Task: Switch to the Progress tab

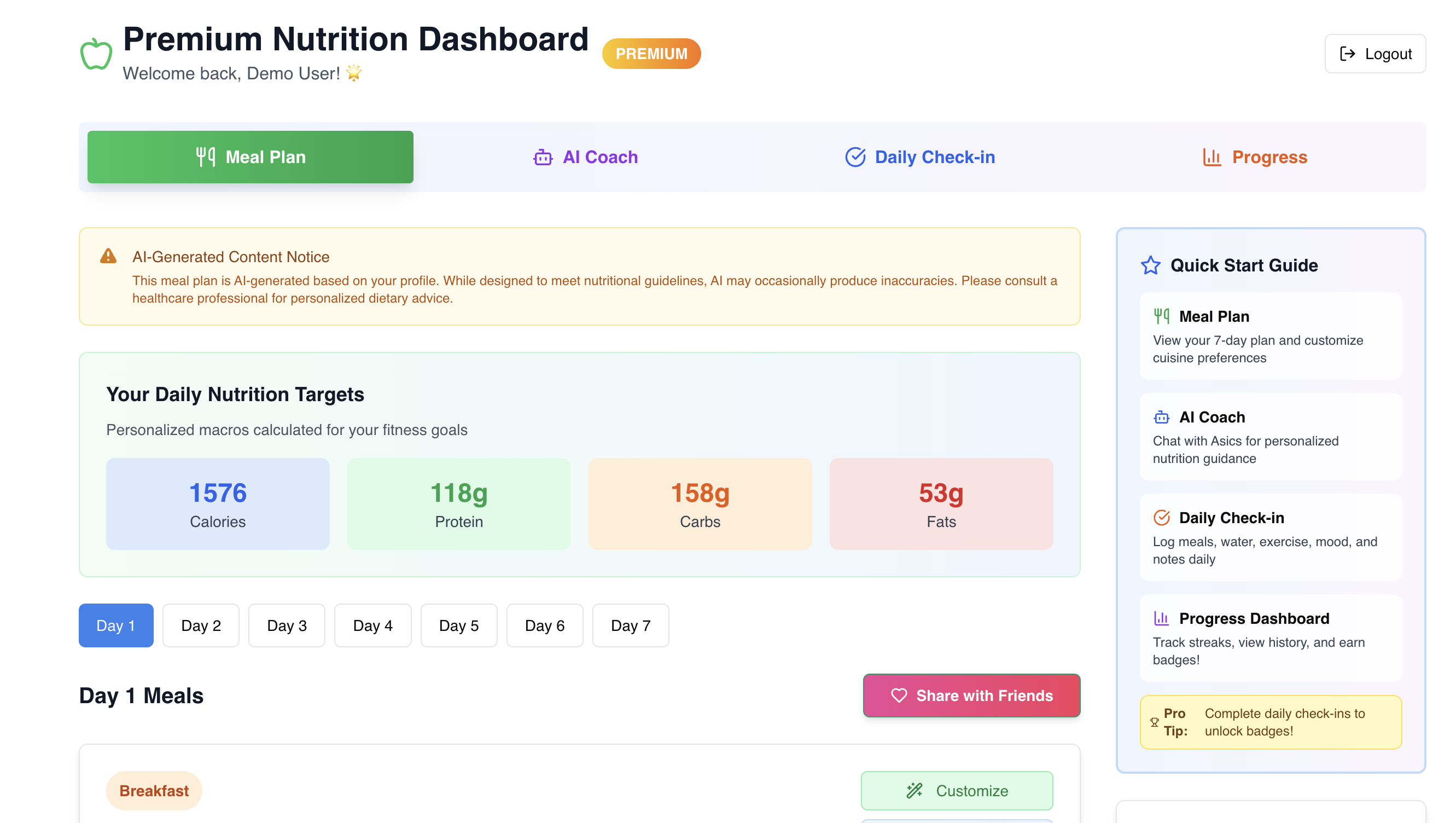Action: [1255, 157]
